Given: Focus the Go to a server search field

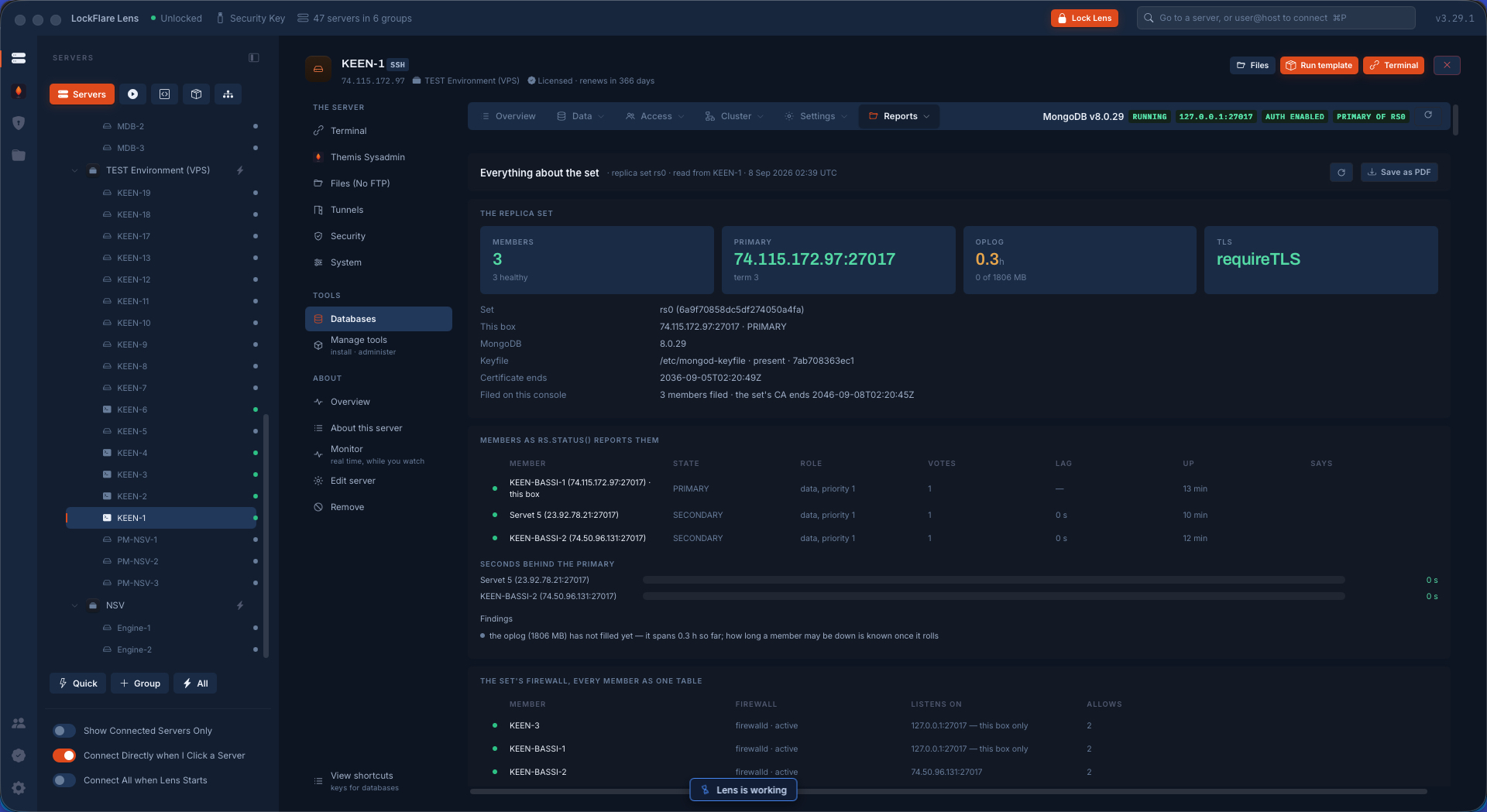Looking at the screenshot, I should tap(1276, 18).
